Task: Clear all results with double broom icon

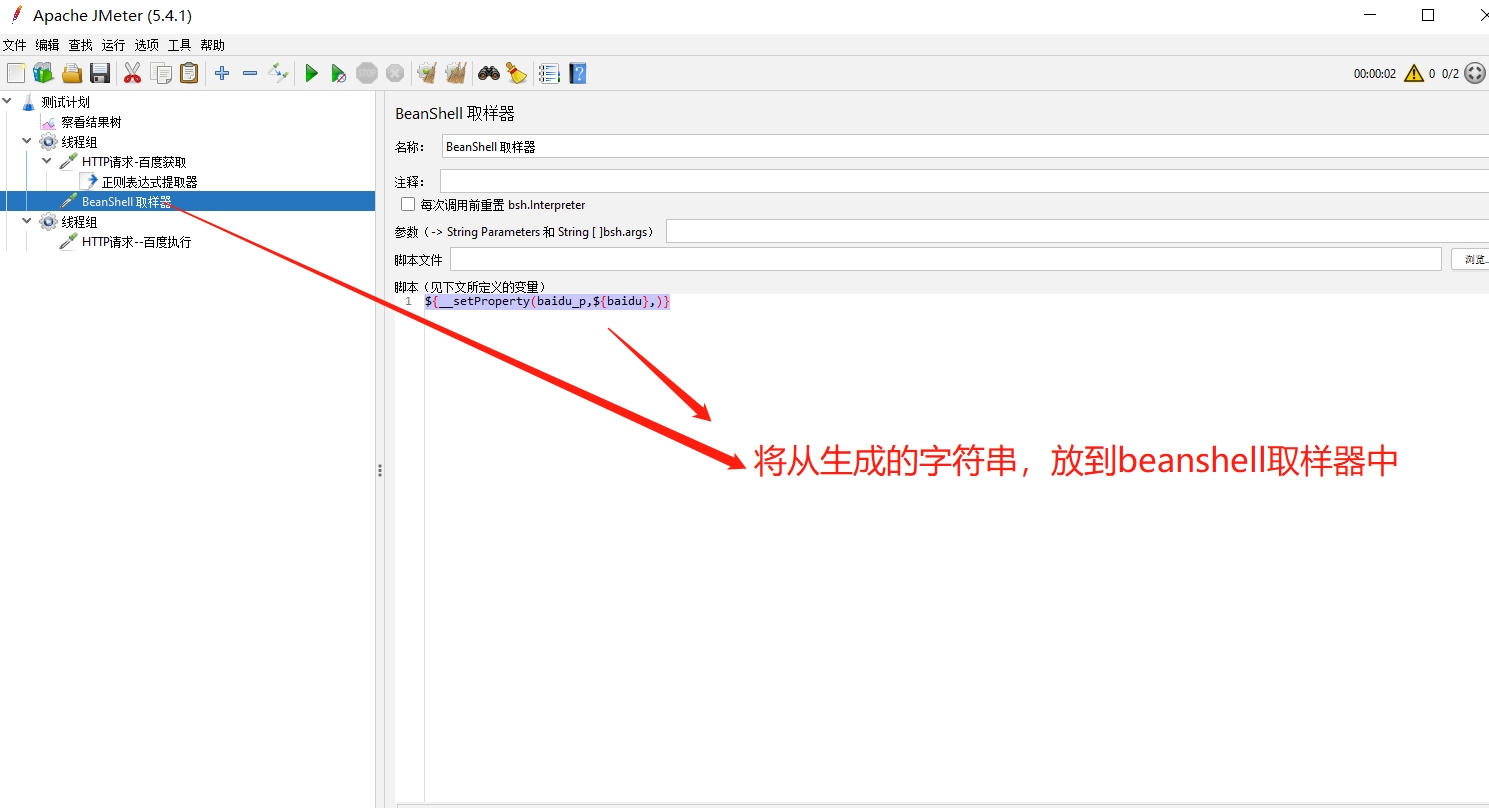Action: pos(456,73)
